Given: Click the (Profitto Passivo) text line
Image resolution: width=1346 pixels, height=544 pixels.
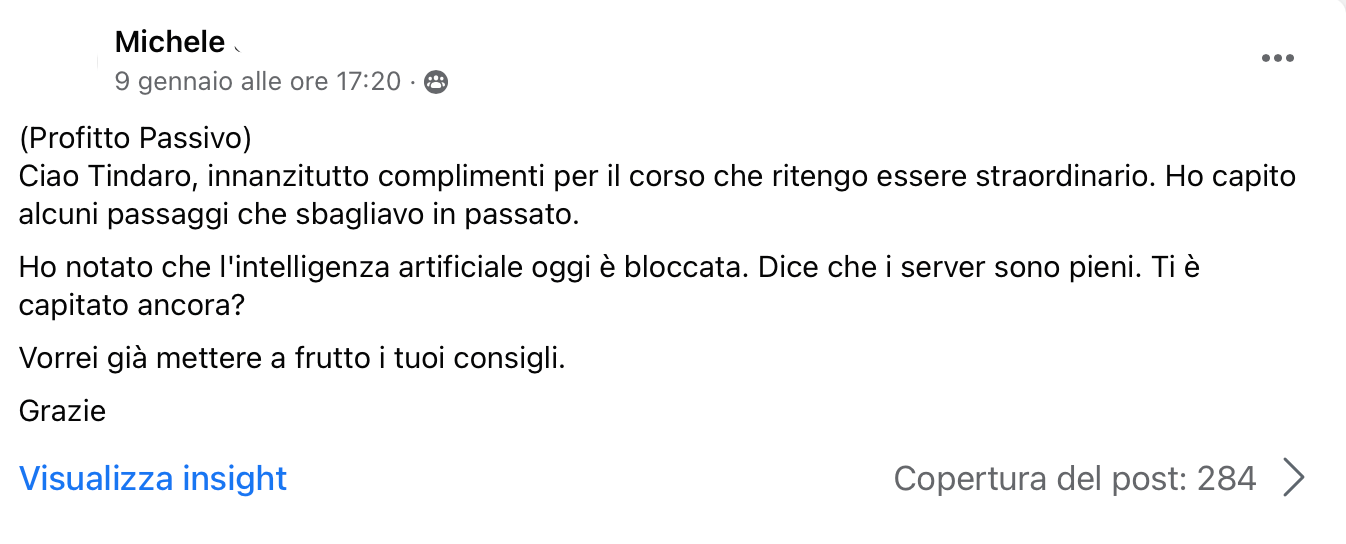Looking at the screenshot, I should 135,139.
